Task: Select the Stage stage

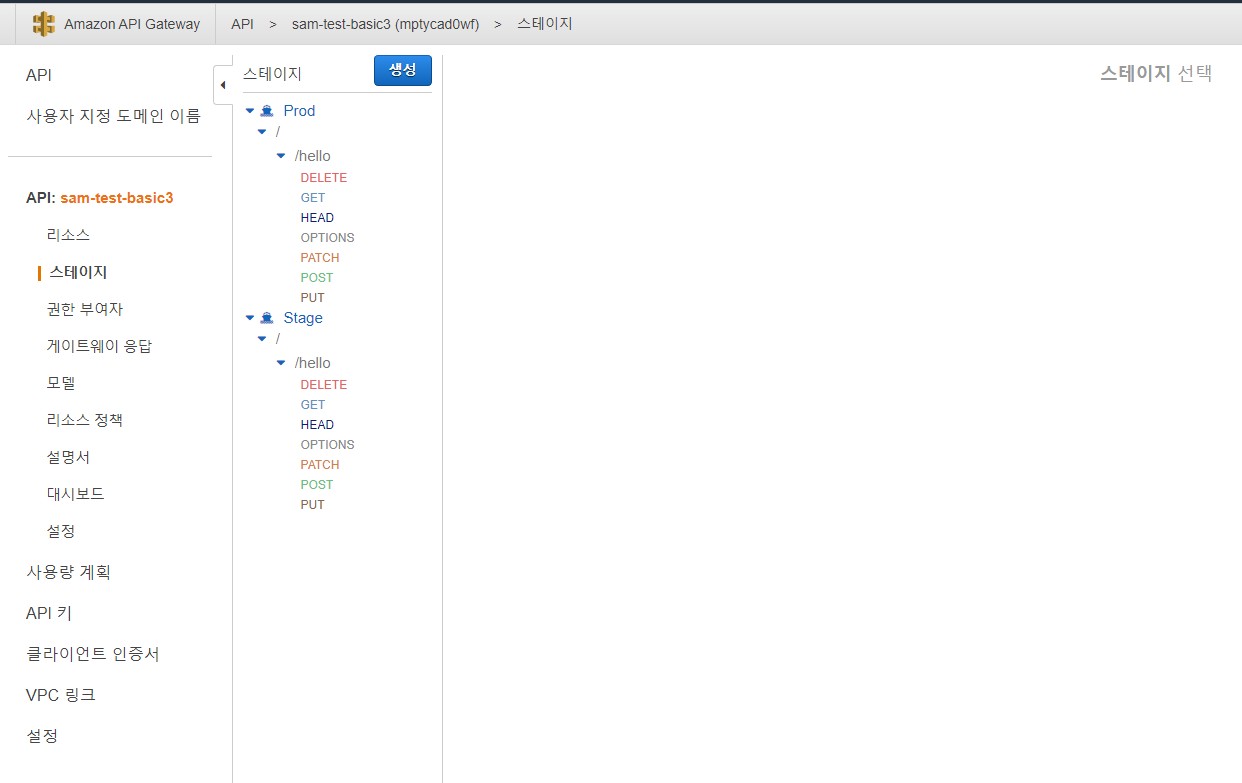Action: pyautogui.click(x=303, y=318)
